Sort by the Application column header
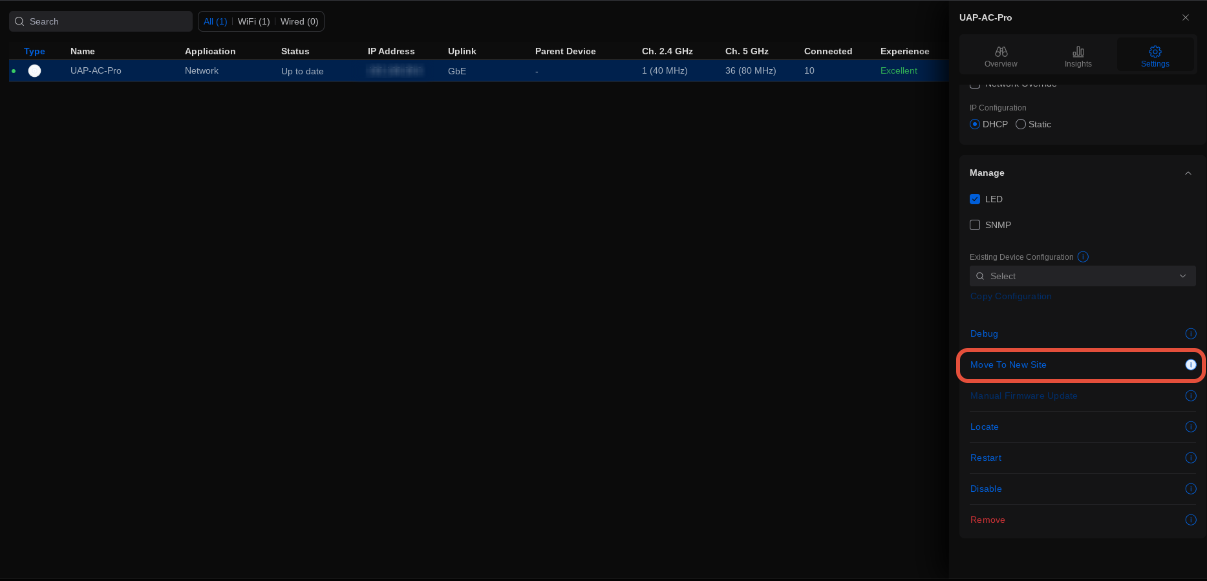Viewport: 1207px width, 581px height. [210, 51]
